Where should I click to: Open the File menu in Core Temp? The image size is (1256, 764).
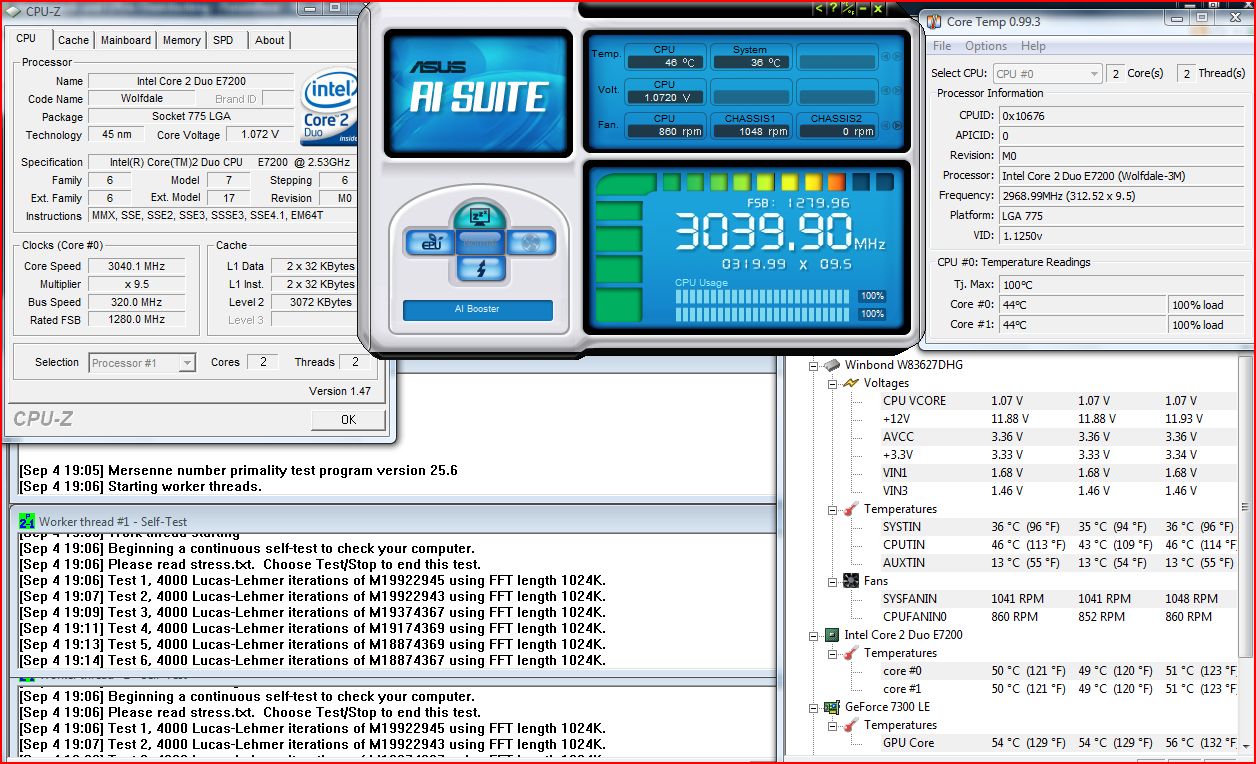942,46
